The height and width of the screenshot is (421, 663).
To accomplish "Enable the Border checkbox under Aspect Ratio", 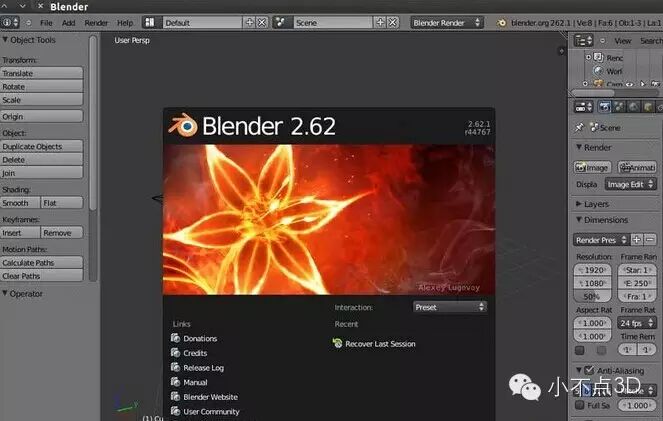I will [580, 350].
